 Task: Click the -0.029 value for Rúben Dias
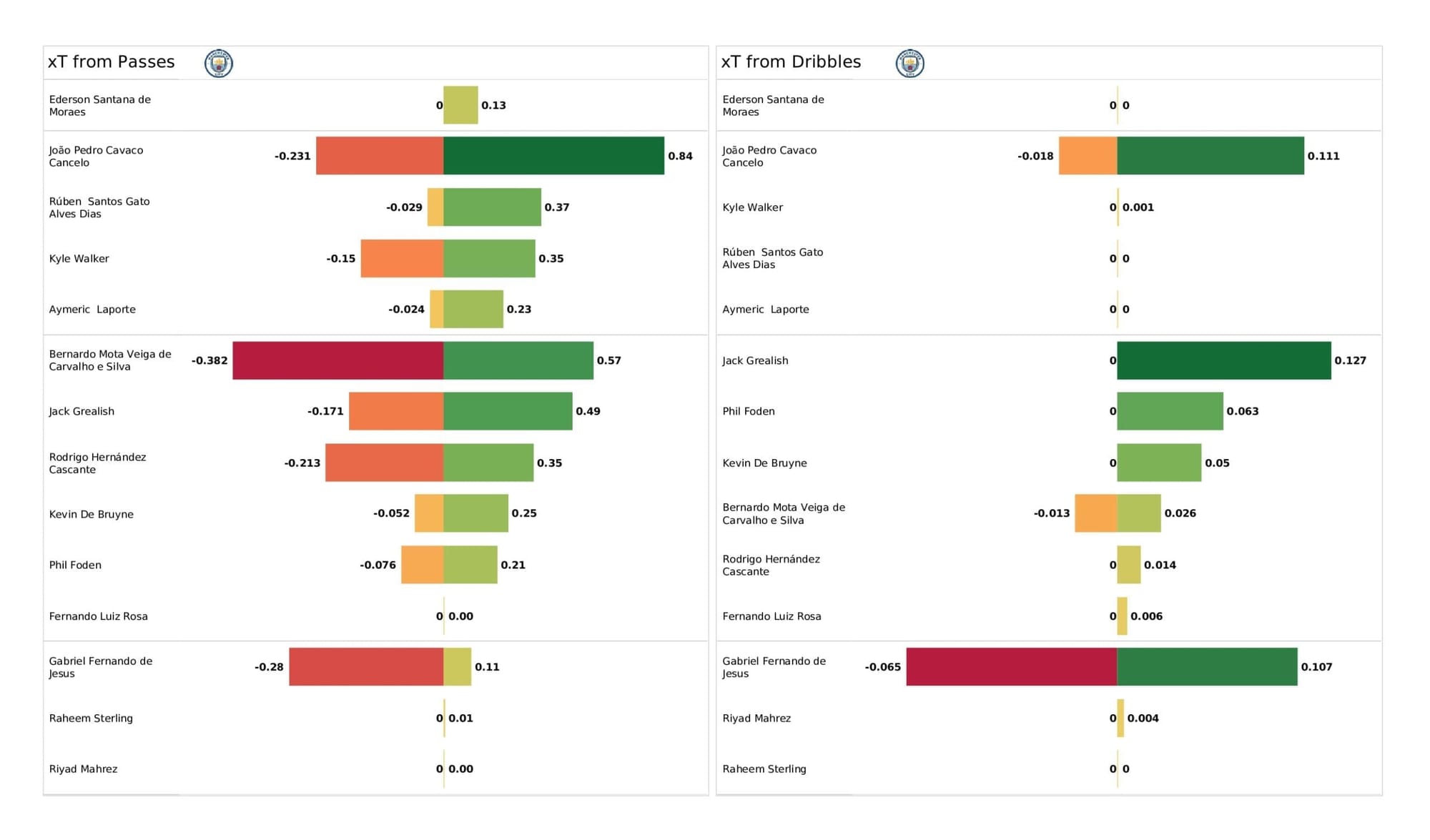[x=404, y=207]
